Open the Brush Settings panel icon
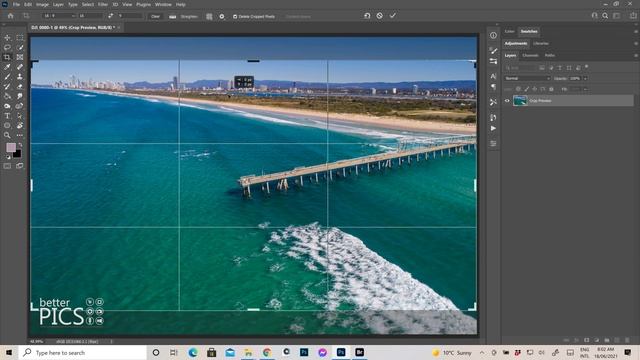The width and height of the screenshot is (640, 360). [x=493, y=51]
